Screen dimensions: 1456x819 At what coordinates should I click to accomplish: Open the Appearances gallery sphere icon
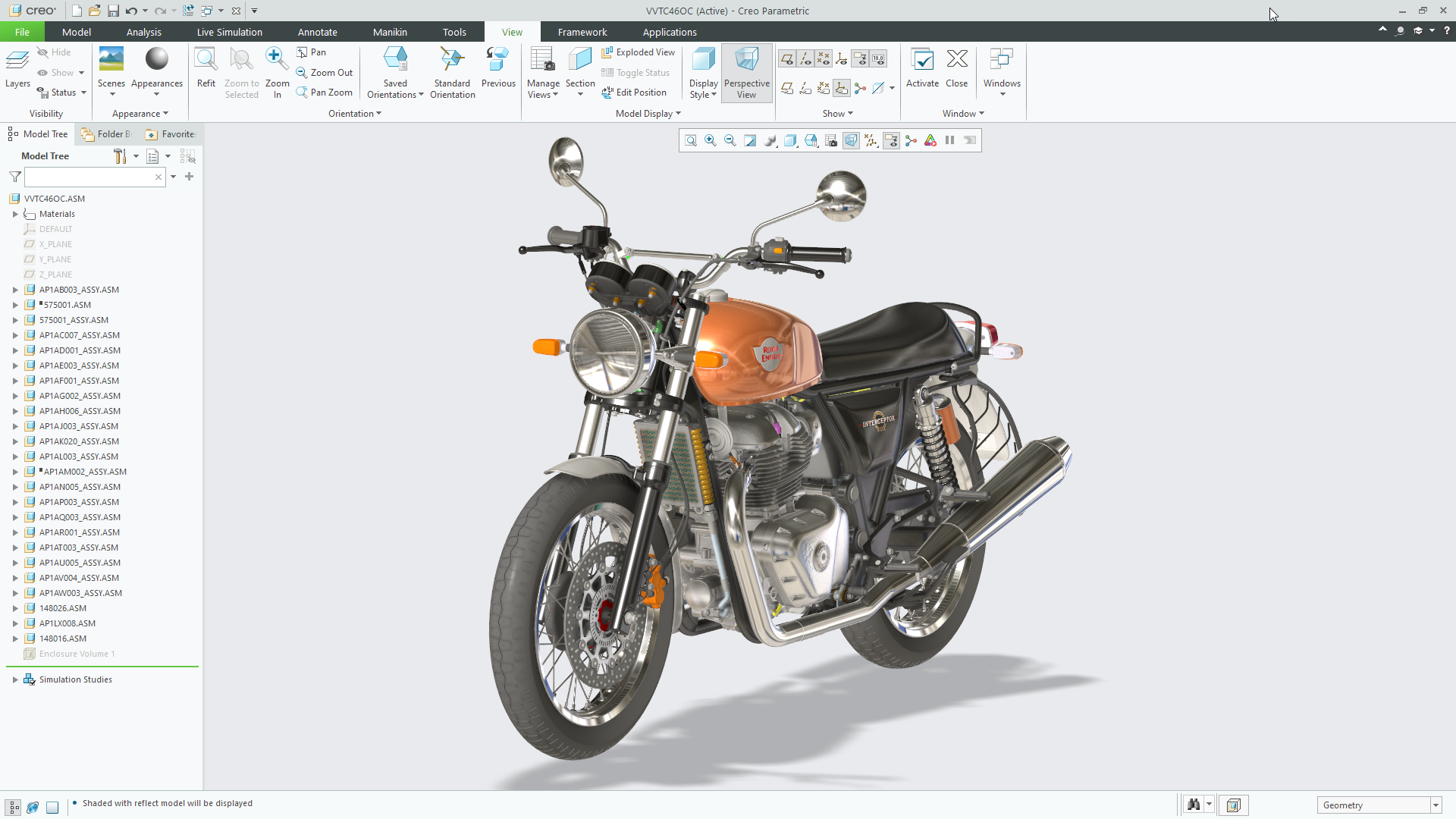coord(157,59)
